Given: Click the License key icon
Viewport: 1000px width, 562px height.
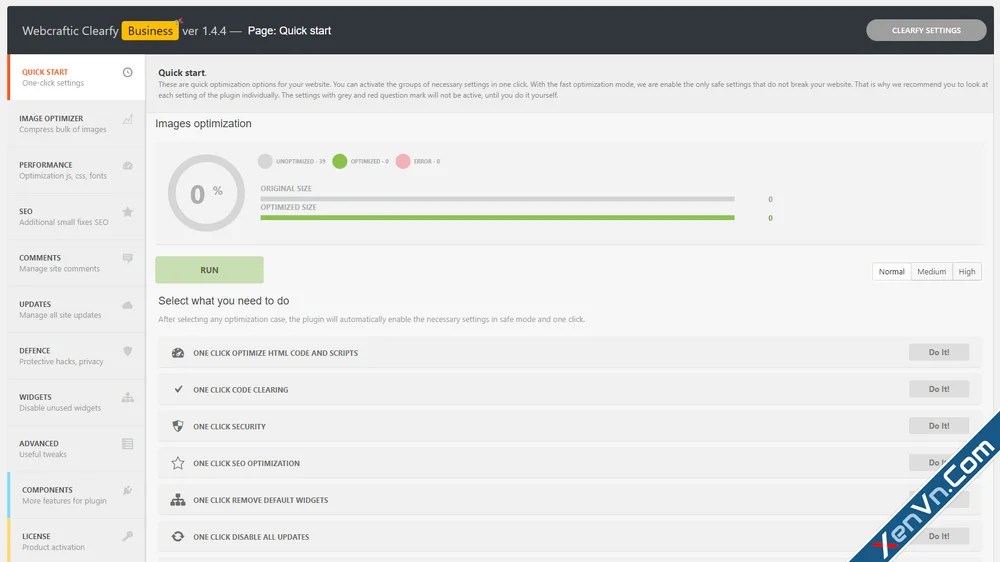Looking at the screenshot, I should [x=128, y=536].
